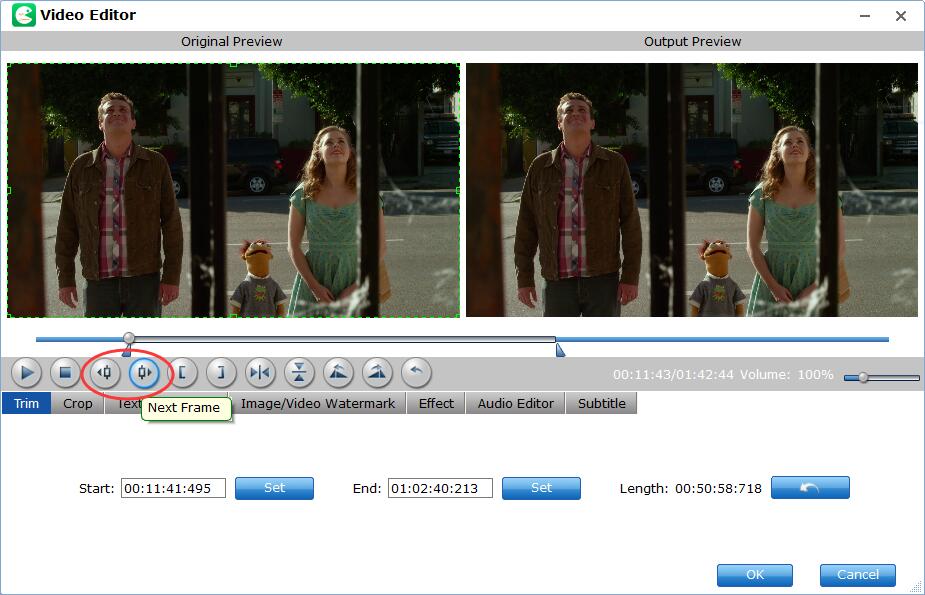This screenshot has width=925, height=595.
Task: Click the Original Preview video pane
Action: tap(234, 190)
